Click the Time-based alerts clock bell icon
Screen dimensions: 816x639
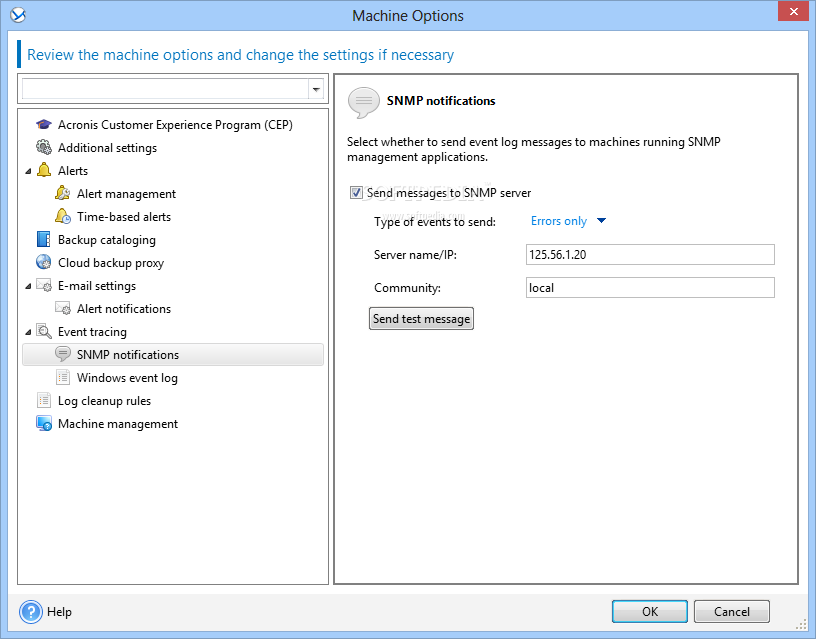coord(63,216)
